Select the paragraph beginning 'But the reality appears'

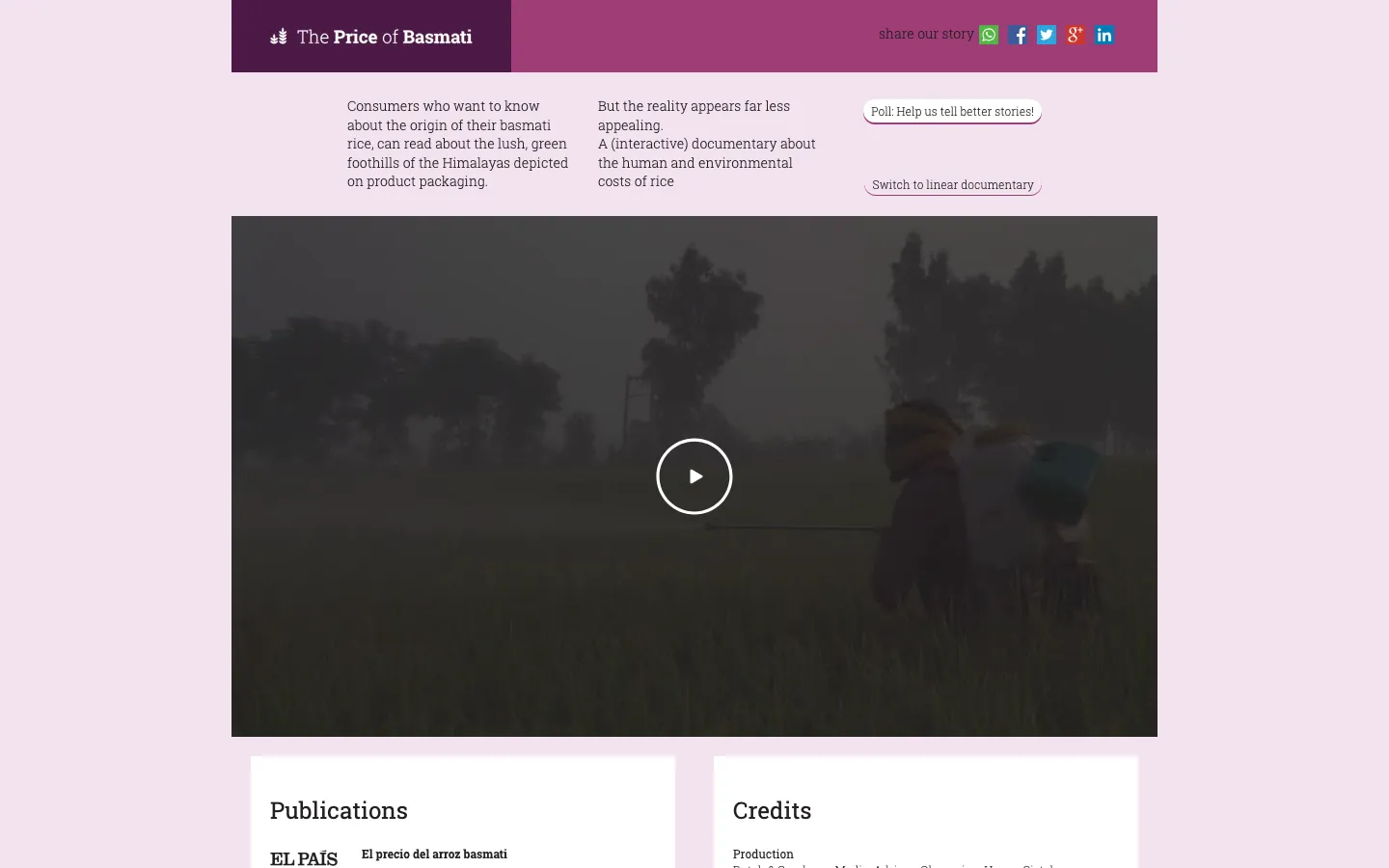click(x=707, y=144)
